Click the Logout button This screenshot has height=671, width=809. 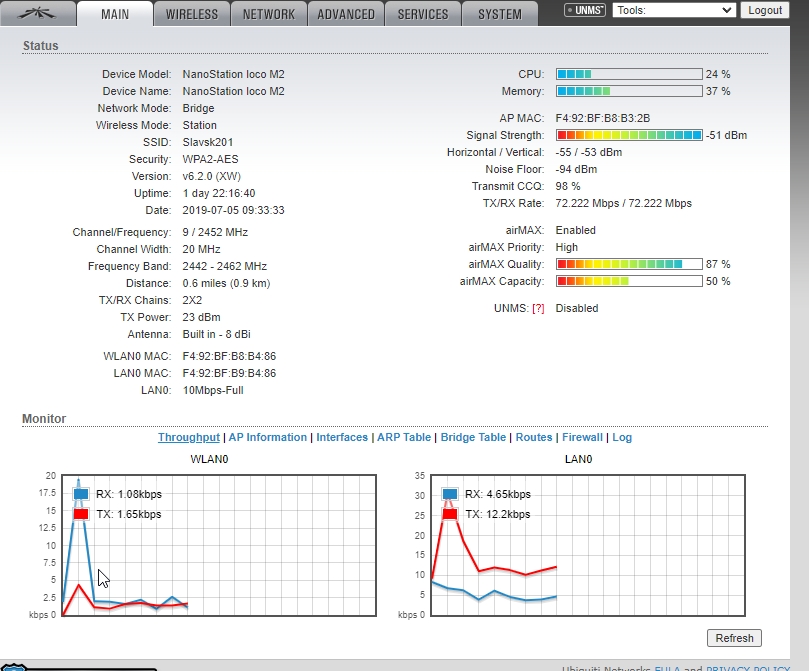pos(765,10)
